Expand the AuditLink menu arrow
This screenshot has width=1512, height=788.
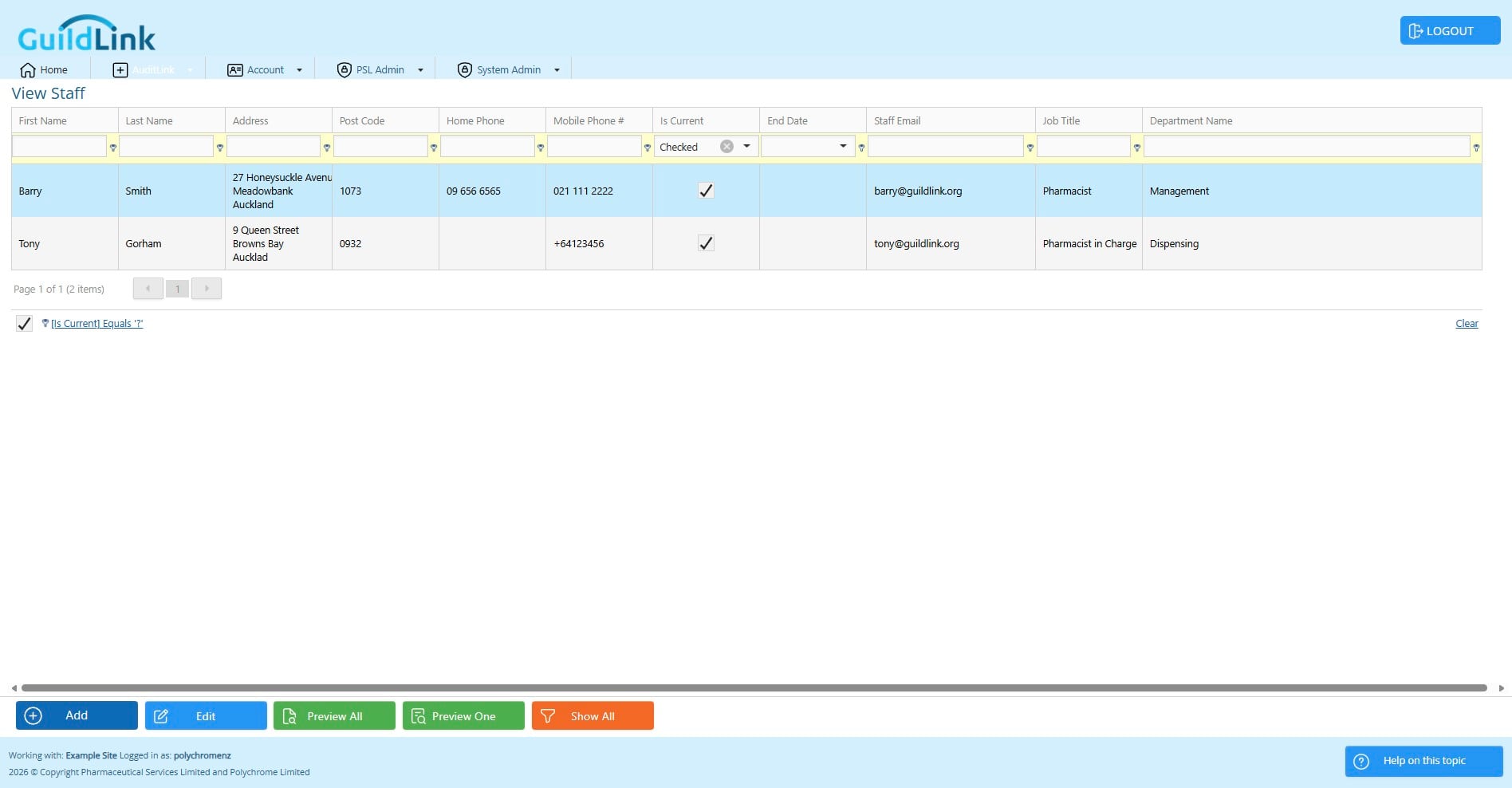tap(190, 70)
